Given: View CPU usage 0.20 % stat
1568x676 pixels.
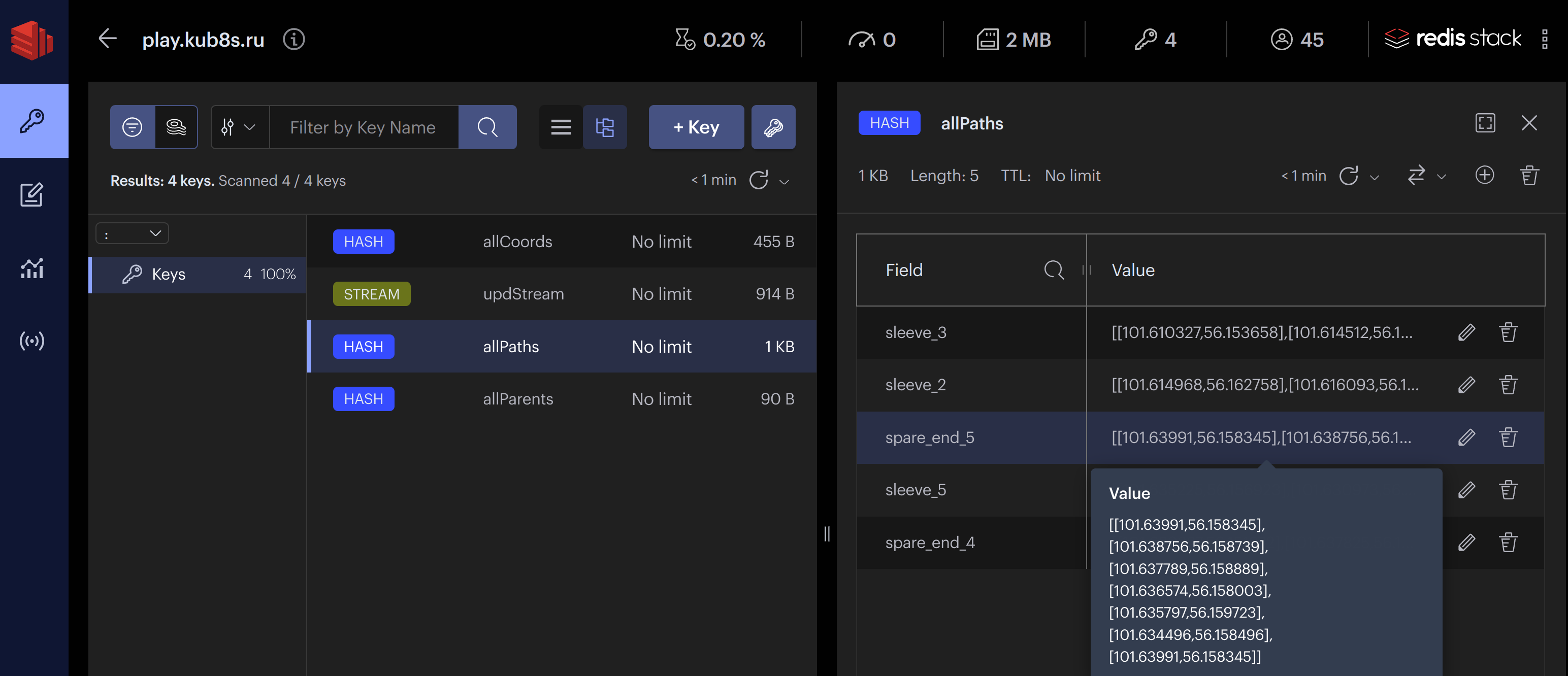Looking at the screenshot, I should (x=720, y=40).
